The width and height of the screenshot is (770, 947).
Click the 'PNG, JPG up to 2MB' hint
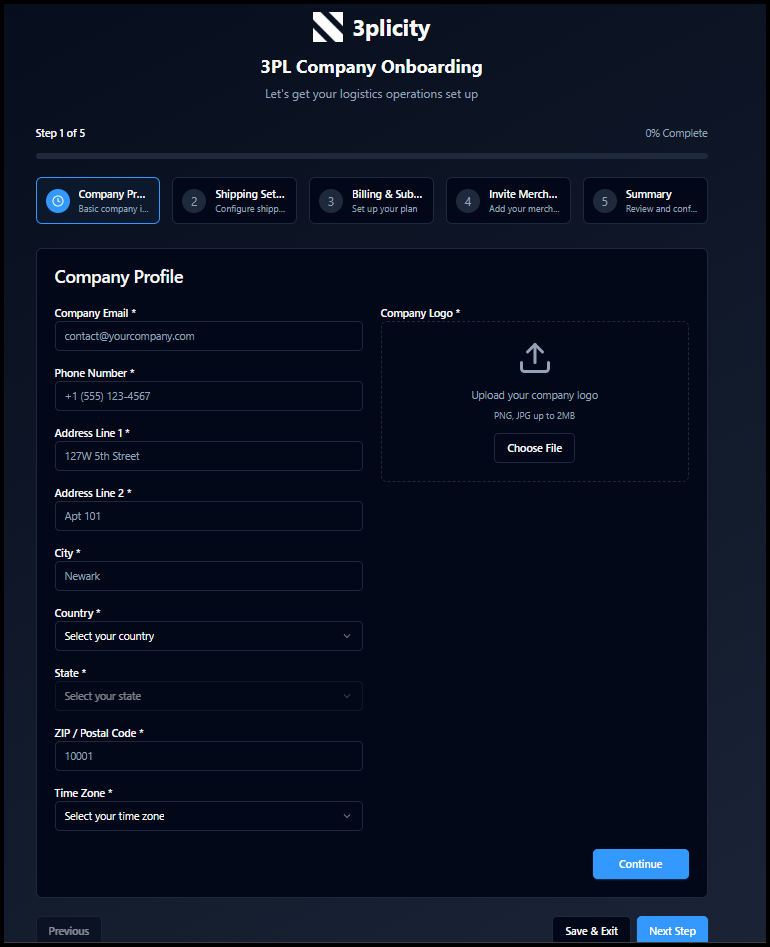click(534, 416)
